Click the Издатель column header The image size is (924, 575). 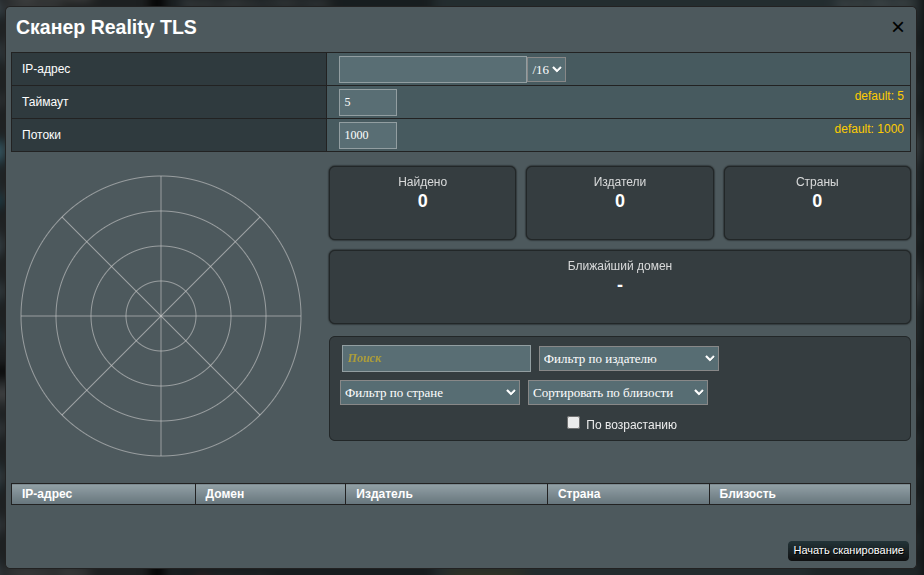coord(447,494)
